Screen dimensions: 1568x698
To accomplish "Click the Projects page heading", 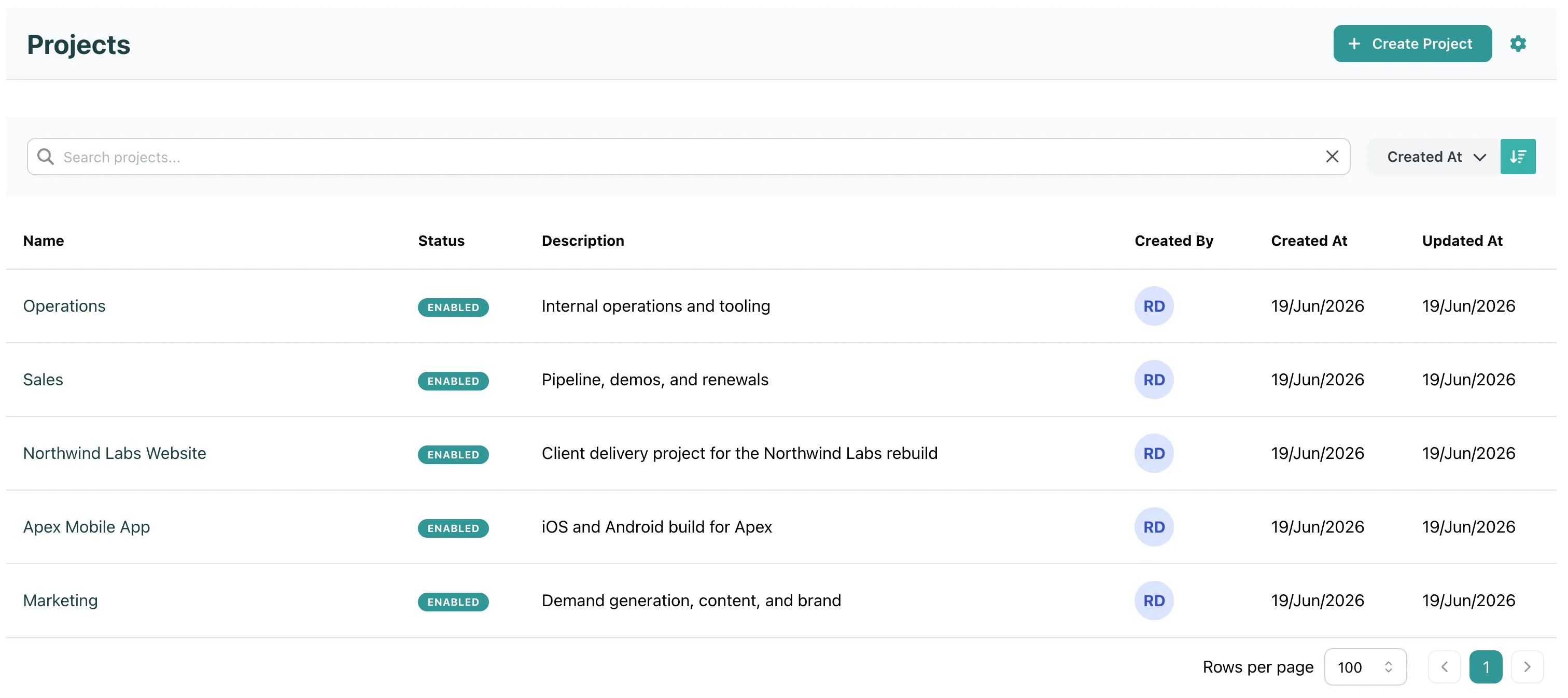I will (x=78, y=45).
